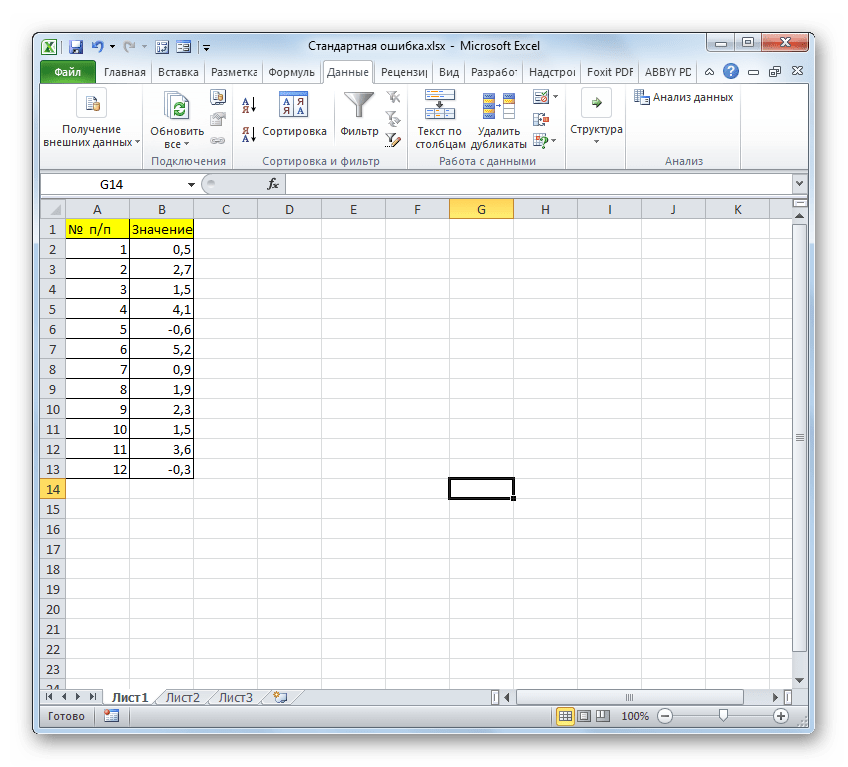Click the Save icon in quick access toolbar
This screenshot has height=767, width=848.
[76, 47]
